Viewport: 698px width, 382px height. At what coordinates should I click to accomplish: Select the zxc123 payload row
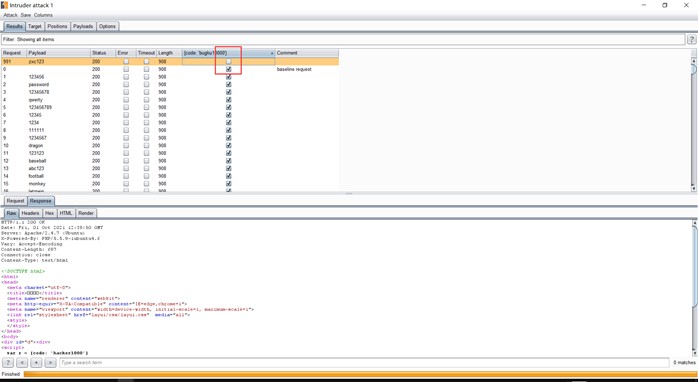(x=170, y=61)
